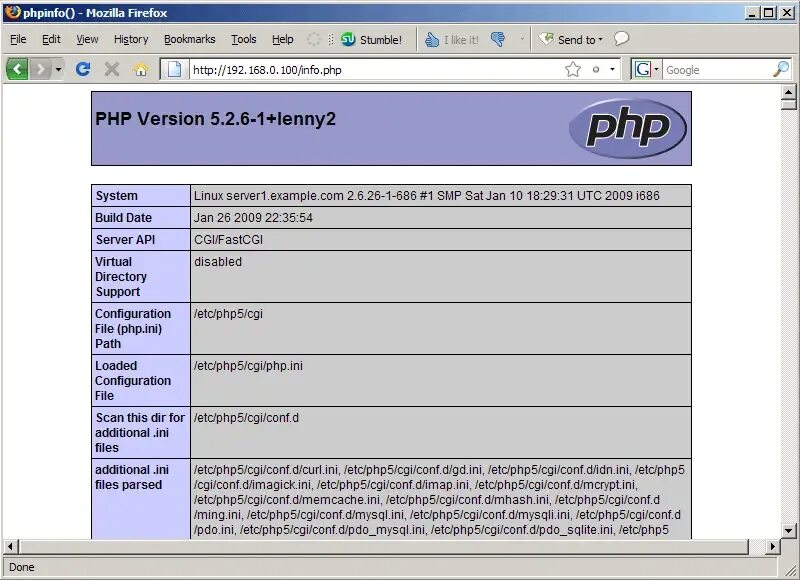Click the window resize grip icon
This screenshot has height=580, width=800.
791,570
